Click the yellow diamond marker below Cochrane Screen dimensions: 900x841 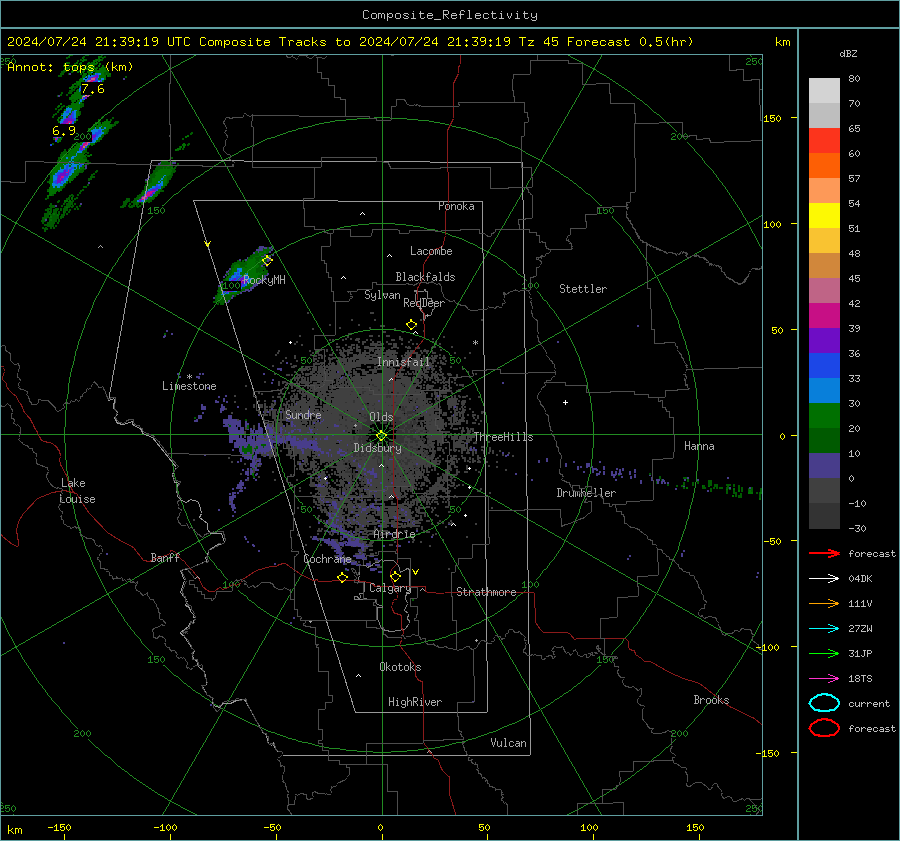[x=343, y=577]
